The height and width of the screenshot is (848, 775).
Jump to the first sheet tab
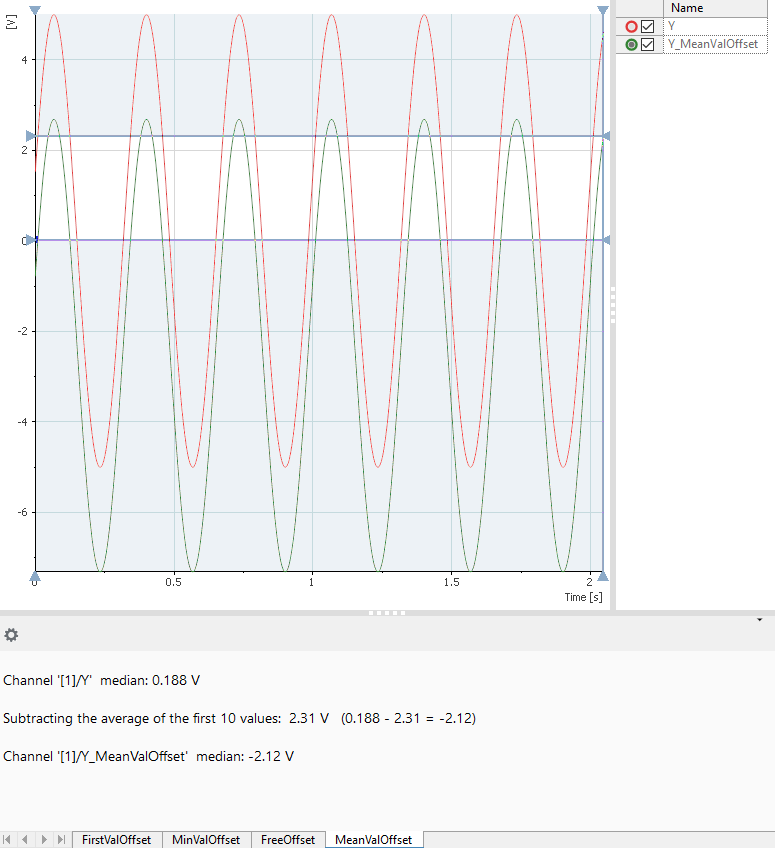(x=9, y=840)
